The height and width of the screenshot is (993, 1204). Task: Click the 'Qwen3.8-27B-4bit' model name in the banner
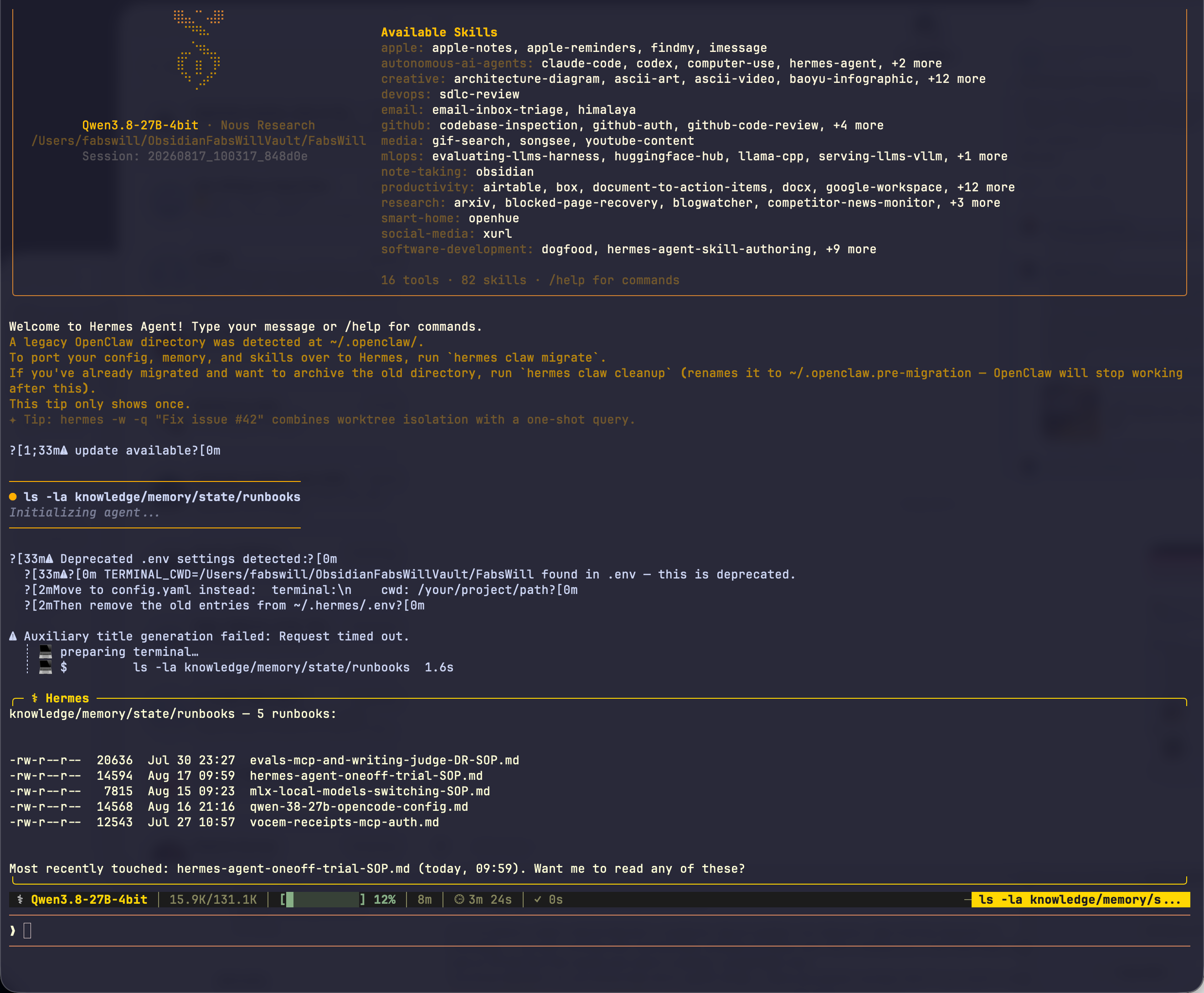(x=140, y=125)
